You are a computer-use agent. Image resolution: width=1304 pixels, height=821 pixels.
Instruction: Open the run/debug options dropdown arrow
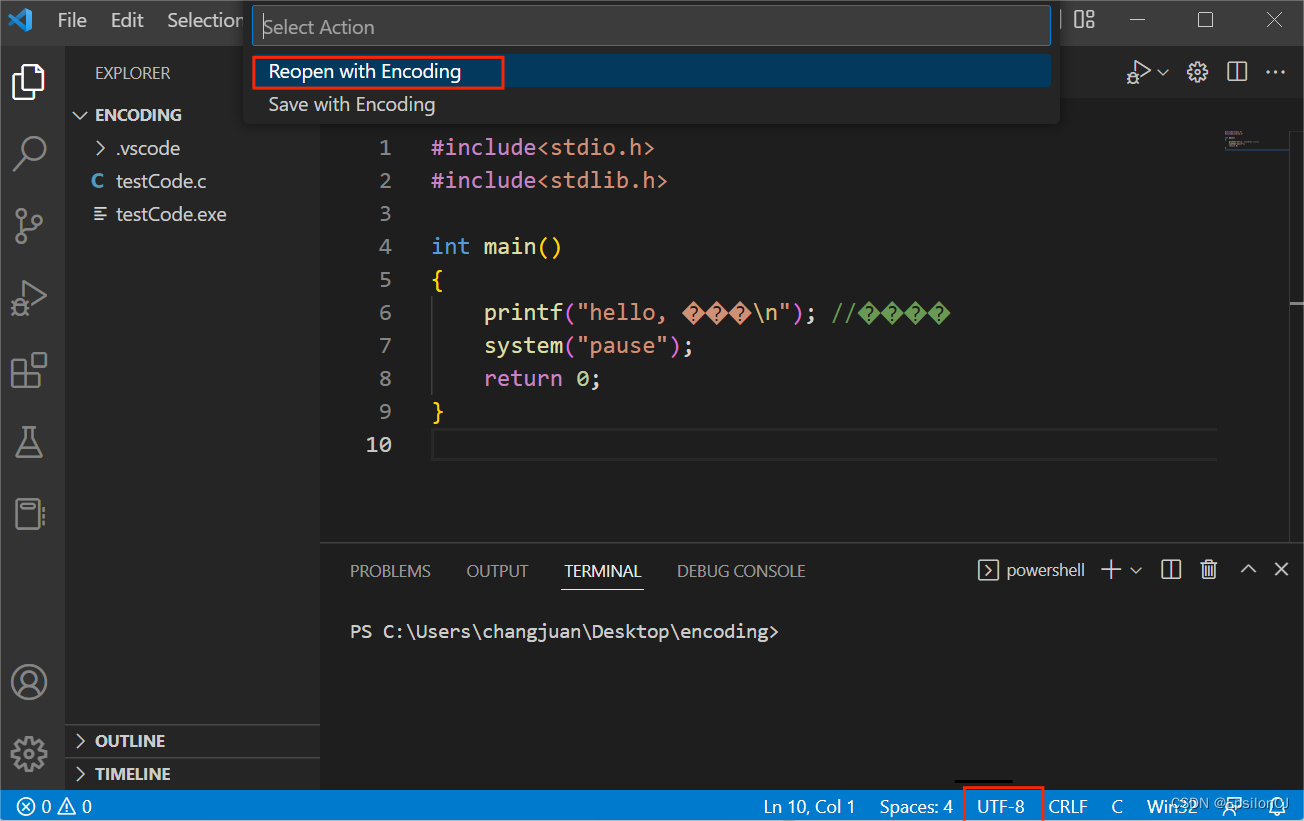click(1163, 72)
